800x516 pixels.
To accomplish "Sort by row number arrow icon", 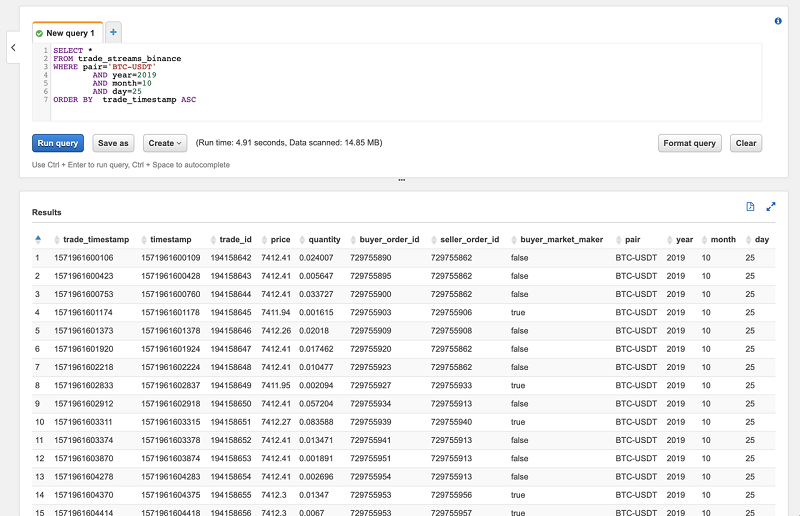I will click(x=38, y=239).
